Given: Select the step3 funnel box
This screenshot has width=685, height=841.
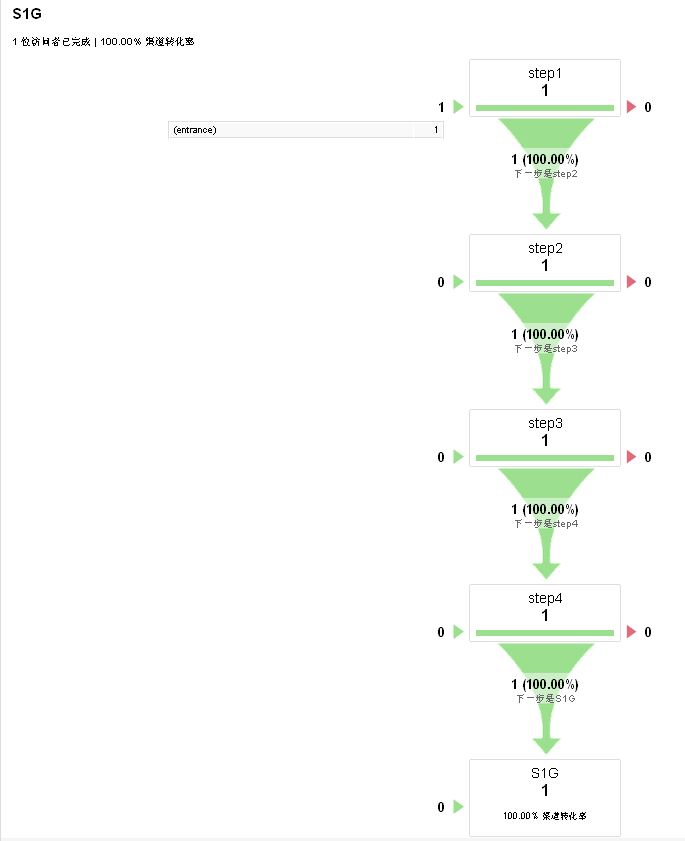Looking at the screenshot, I should tap(545, 432).
